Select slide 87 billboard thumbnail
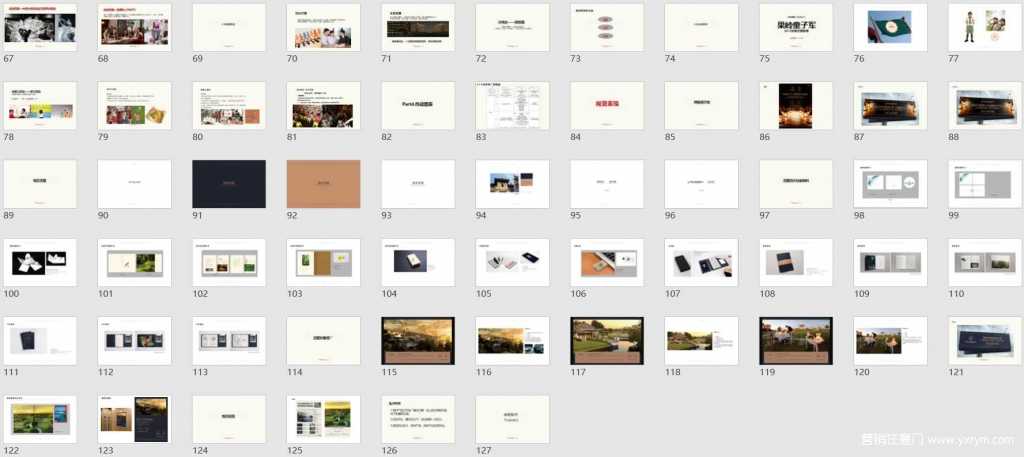Viewport: 1024px width, 457px height. coord(891,106)
